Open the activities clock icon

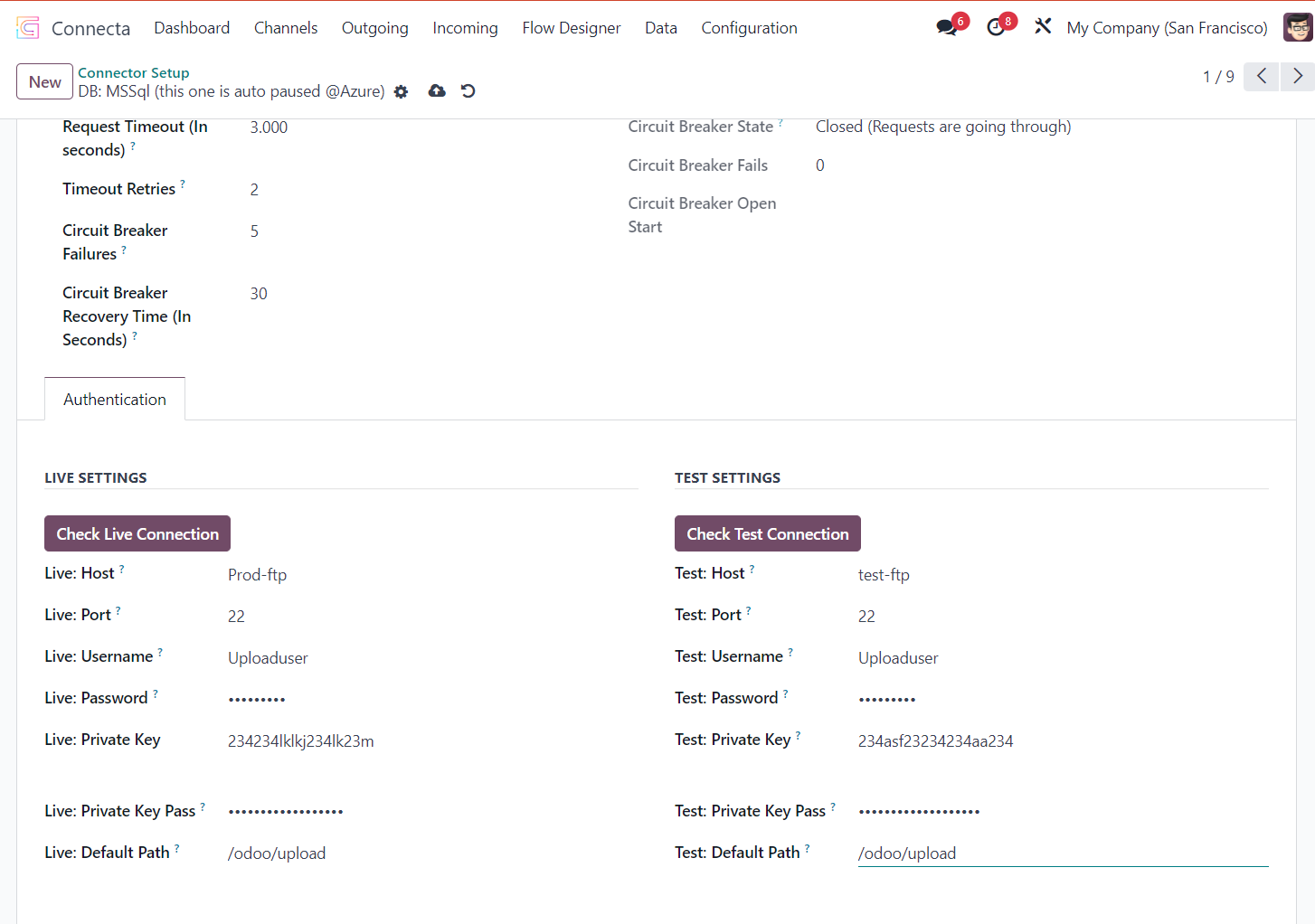996,28
